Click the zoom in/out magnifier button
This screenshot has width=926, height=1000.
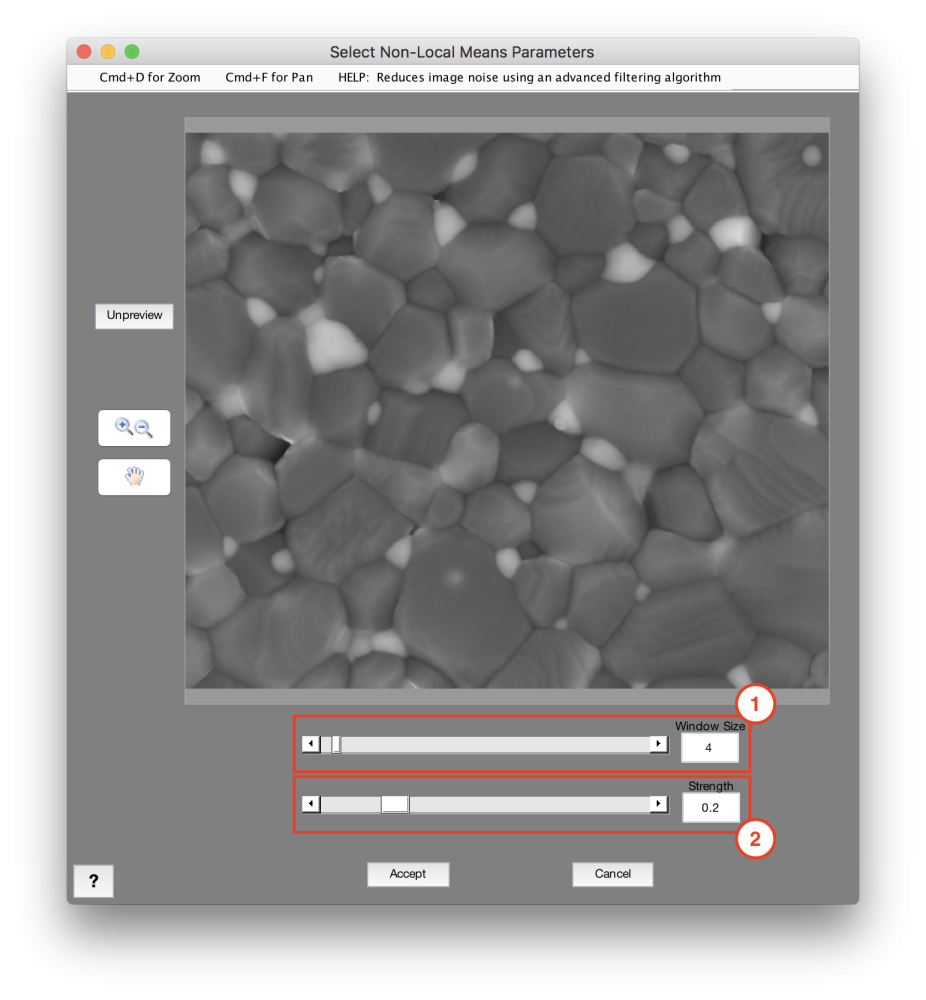click(x=134, y=428)
